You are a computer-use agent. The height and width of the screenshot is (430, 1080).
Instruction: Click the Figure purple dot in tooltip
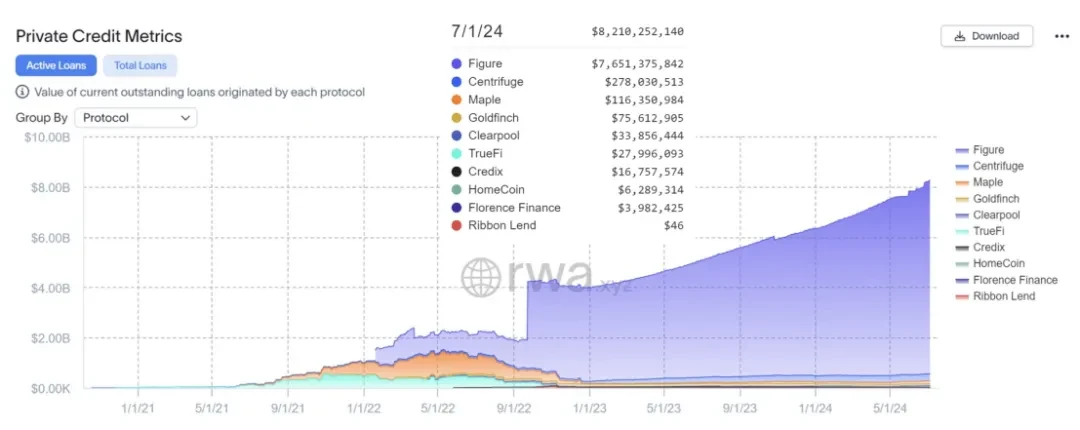(x=456, y=64)
